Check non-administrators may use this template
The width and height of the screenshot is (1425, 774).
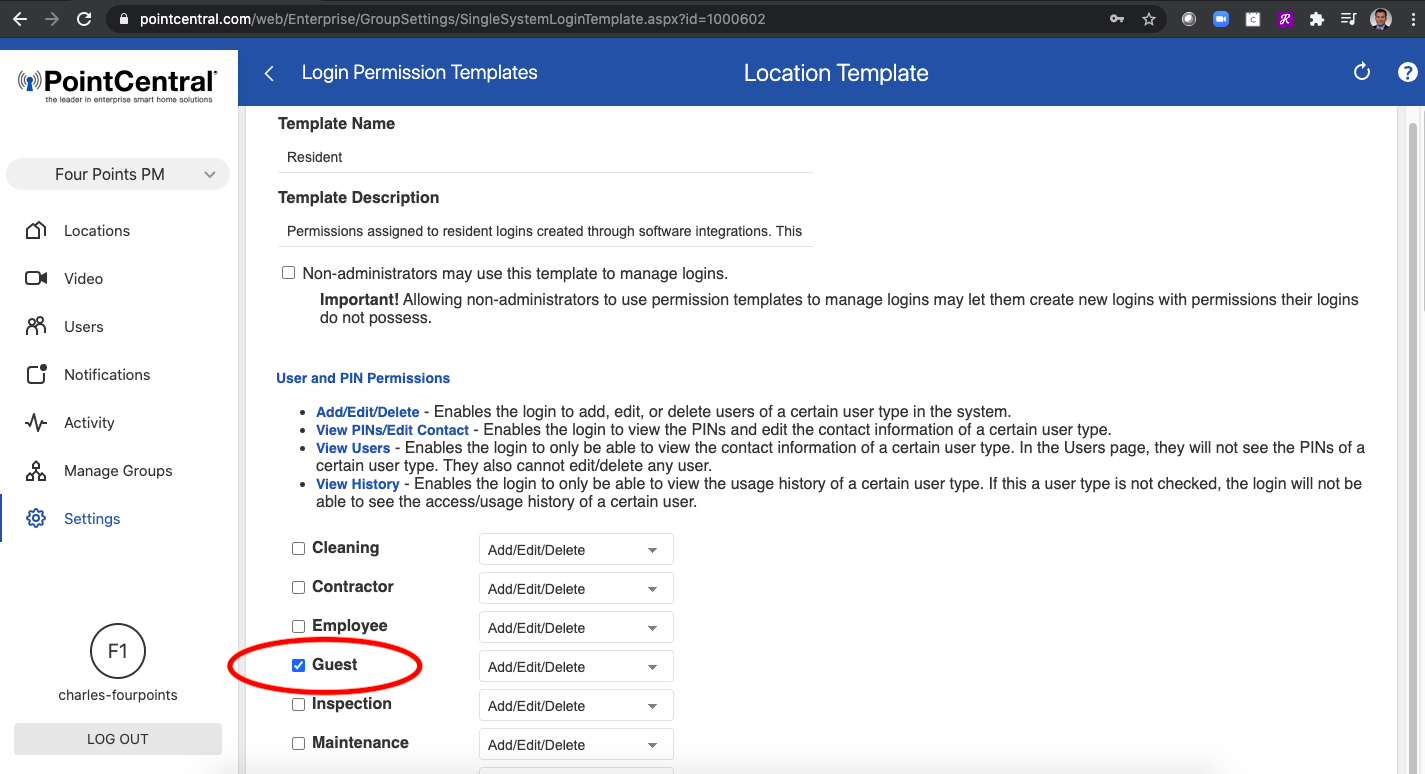click(288, 271)
